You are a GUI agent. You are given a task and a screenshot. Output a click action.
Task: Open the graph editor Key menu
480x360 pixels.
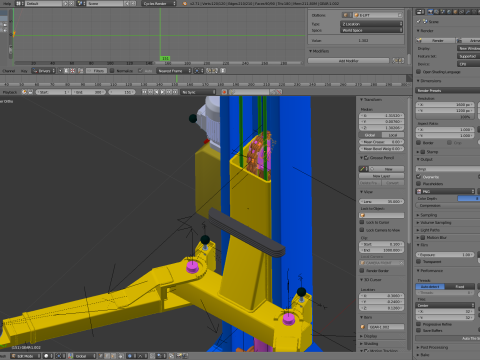[24, 71]
